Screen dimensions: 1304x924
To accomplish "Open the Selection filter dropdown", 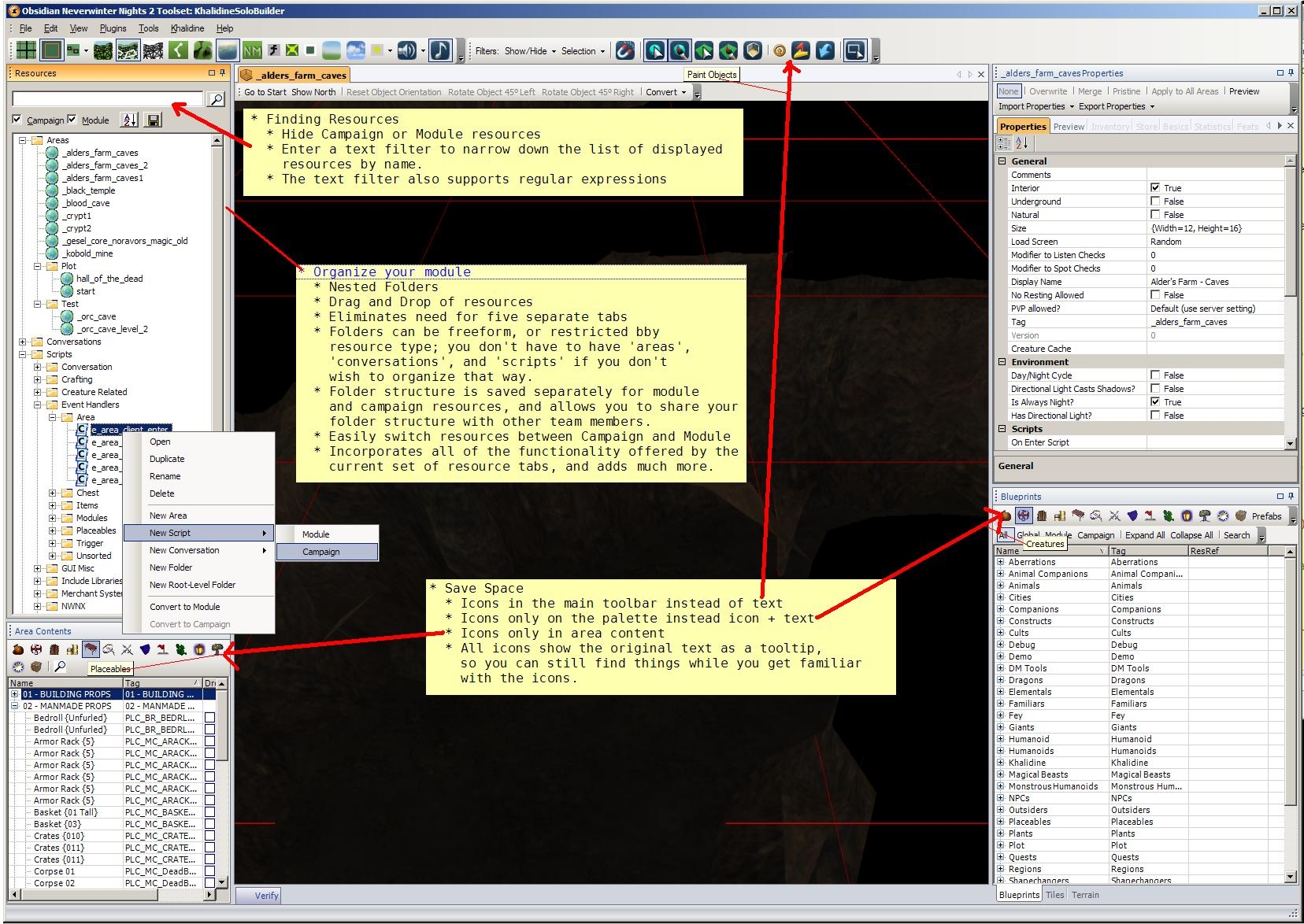I will (x=583, y=51).
